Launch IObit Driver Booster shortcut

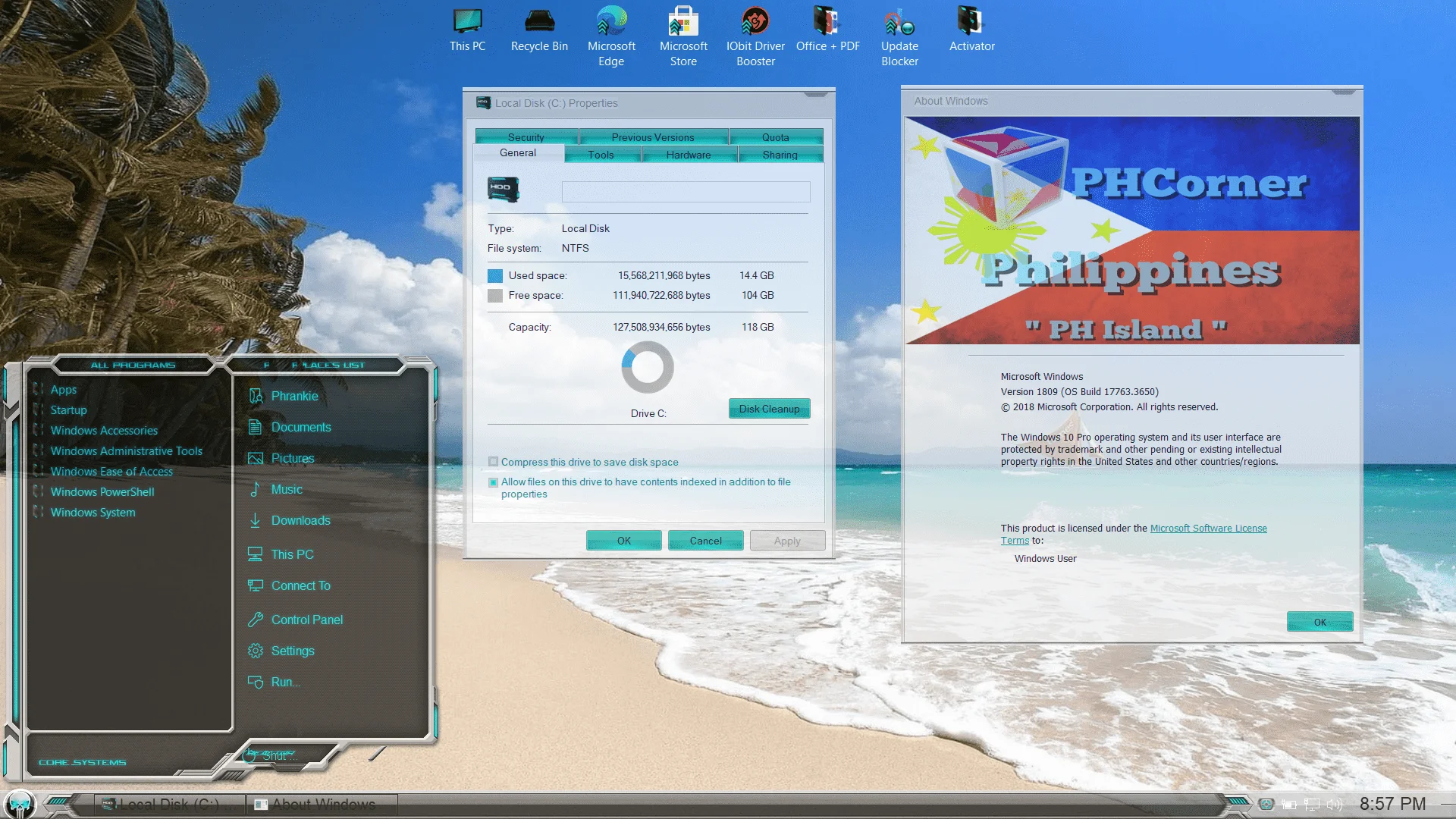[755, 36]
